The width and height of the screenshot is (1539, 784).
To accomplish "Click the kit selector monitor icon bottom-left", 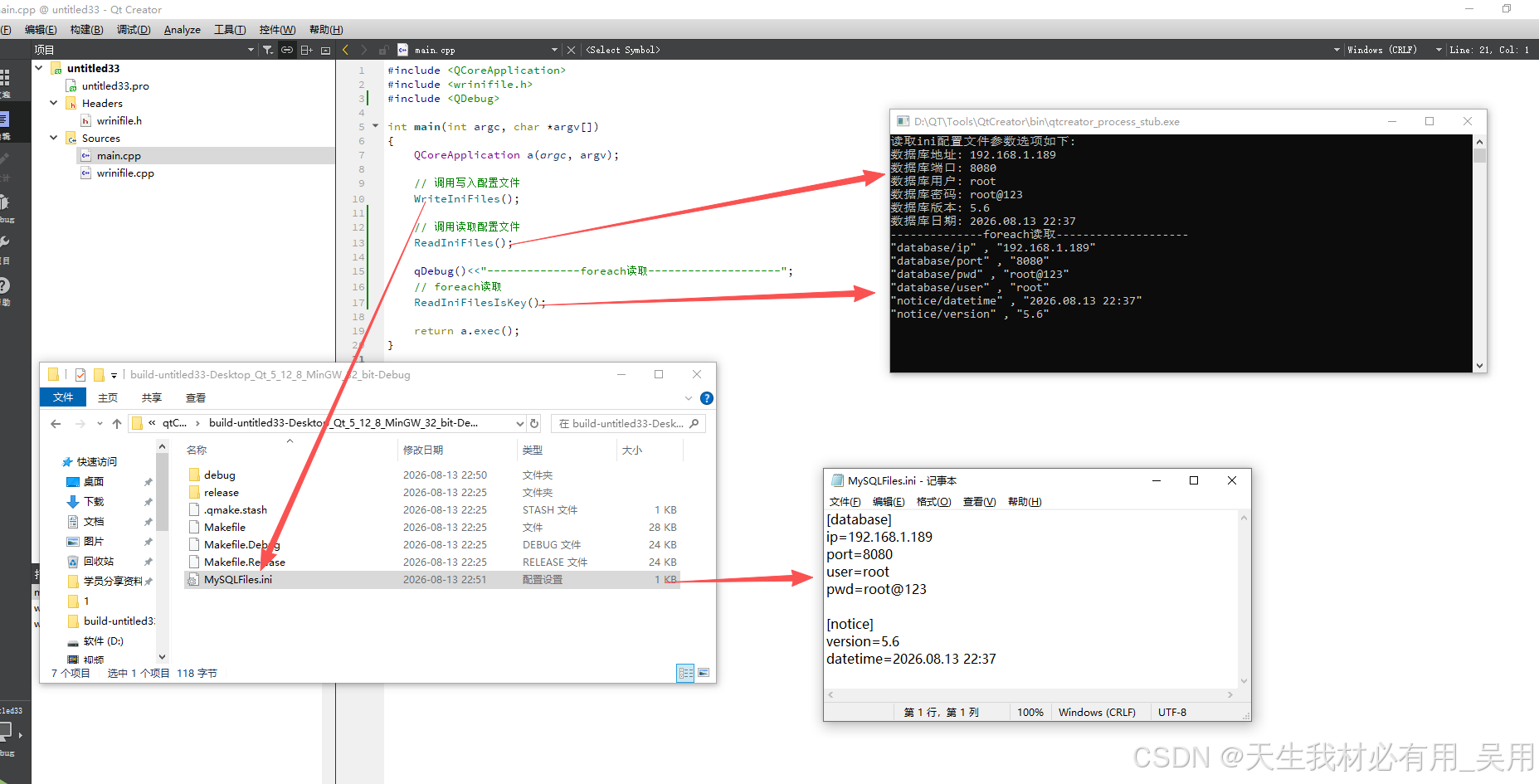I will pos(6,732).
